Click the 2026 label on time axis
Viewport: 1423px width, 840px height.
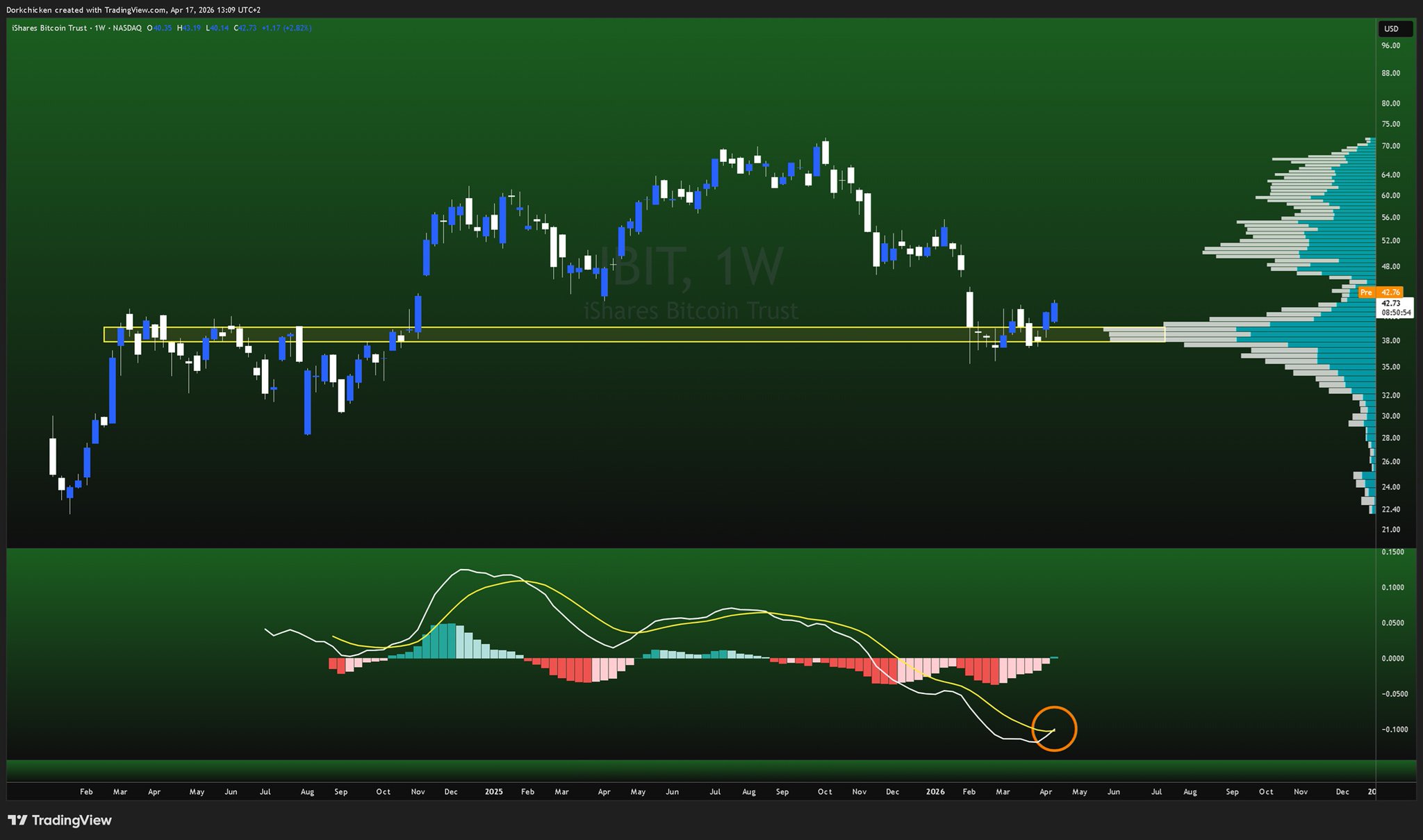[935, 792]
